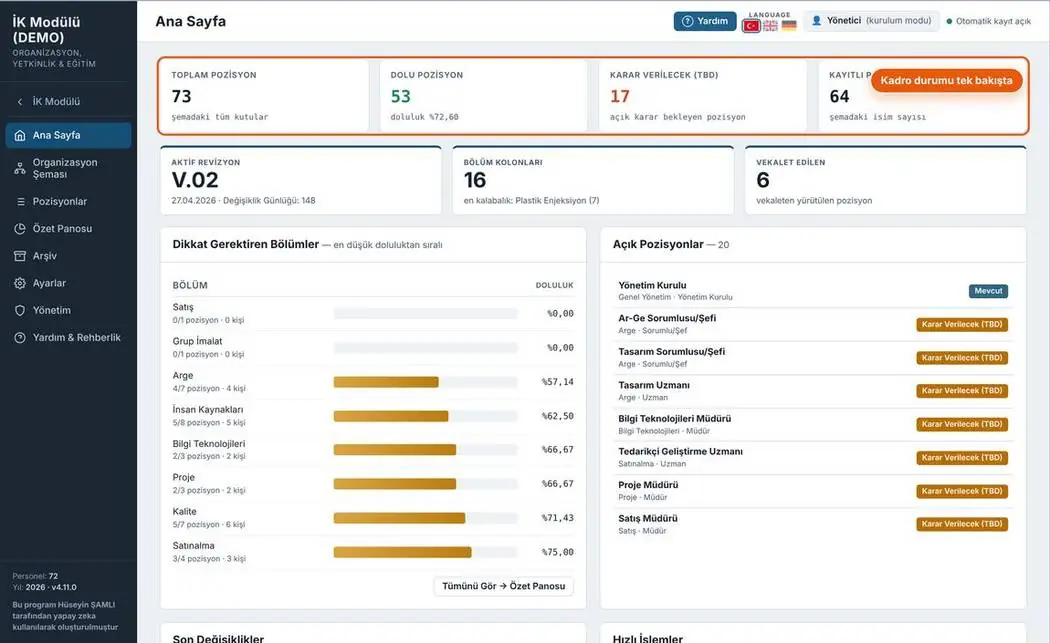Select the Yönetim shield icon

[x=20, y=310]
